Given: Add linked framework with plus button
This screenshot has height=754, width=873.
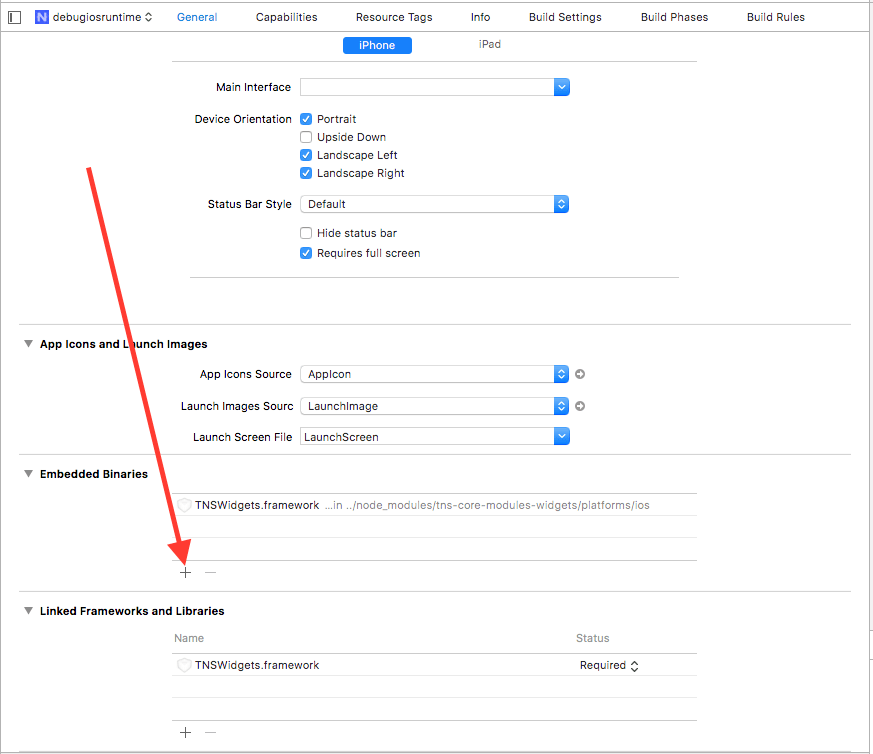Looking at the screenshot, I should point(185,732).
